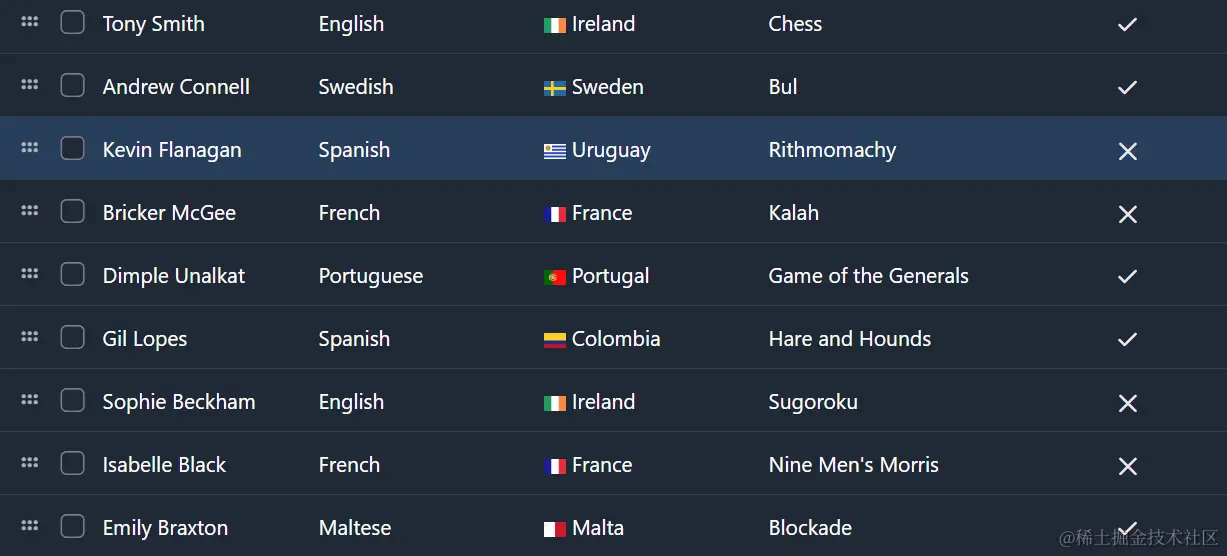Screen dimensions: 1227x556
Task: Click the name Dimple Unalkat
Action: pyautogui.click(x=174, y=276)
